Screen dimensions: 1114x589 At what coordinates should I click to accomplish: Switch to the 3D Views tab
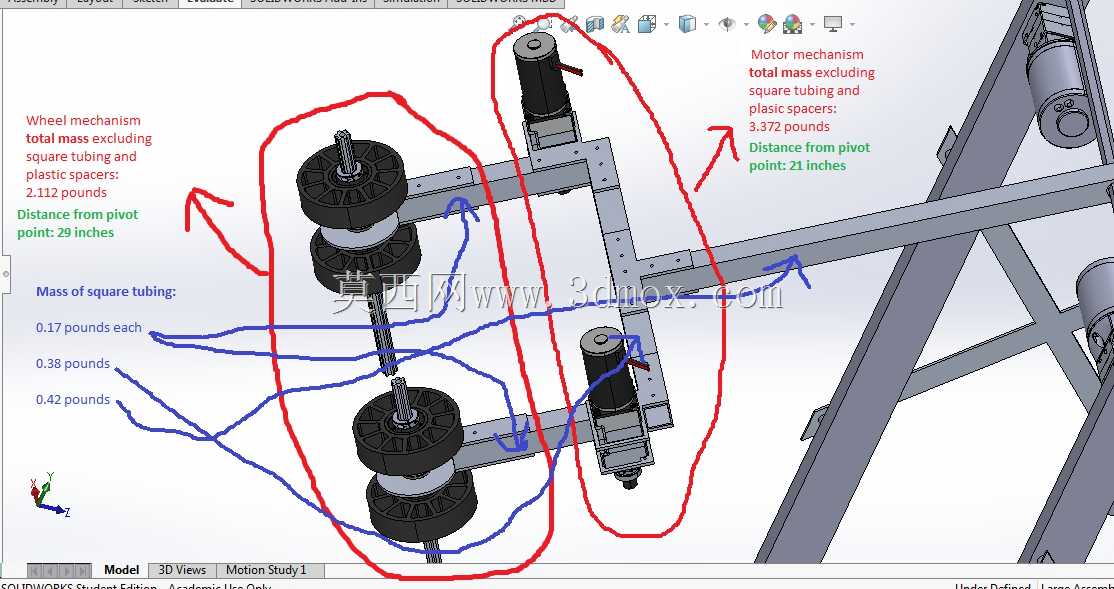click(182, 570)
